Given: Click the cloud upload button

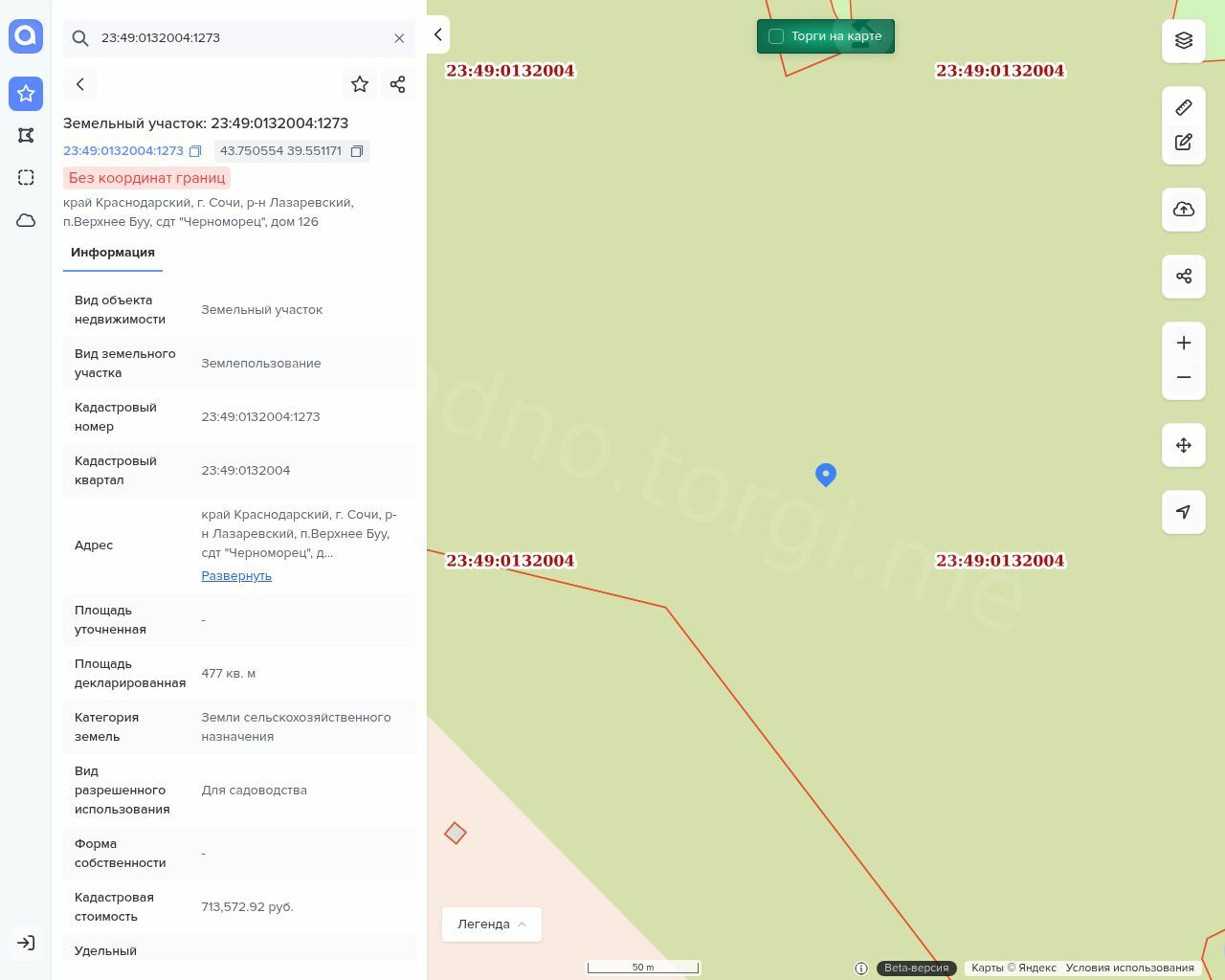Looking at the screenshot, I should pos(1184,210).
